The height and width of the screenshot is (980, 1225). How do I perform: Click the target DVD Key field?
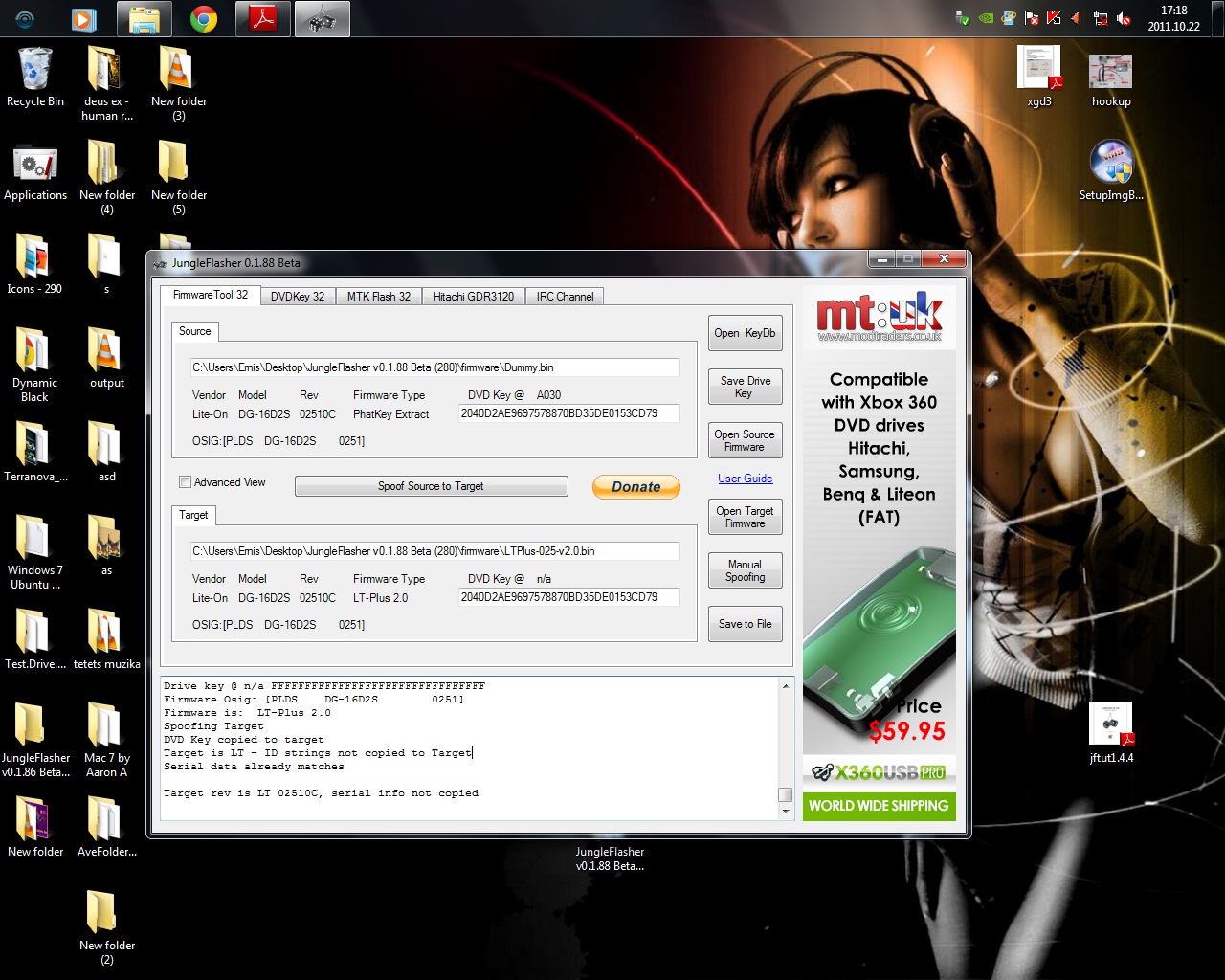569,597
